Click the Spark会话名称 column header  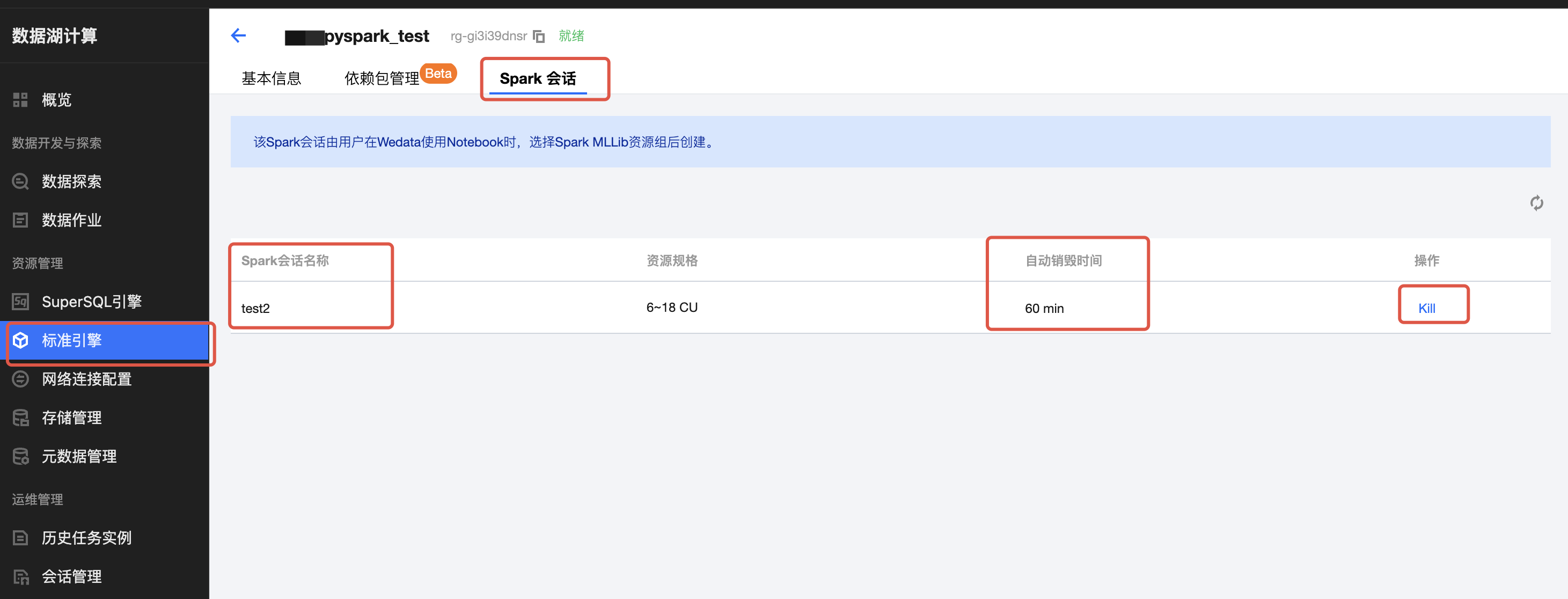285,260
